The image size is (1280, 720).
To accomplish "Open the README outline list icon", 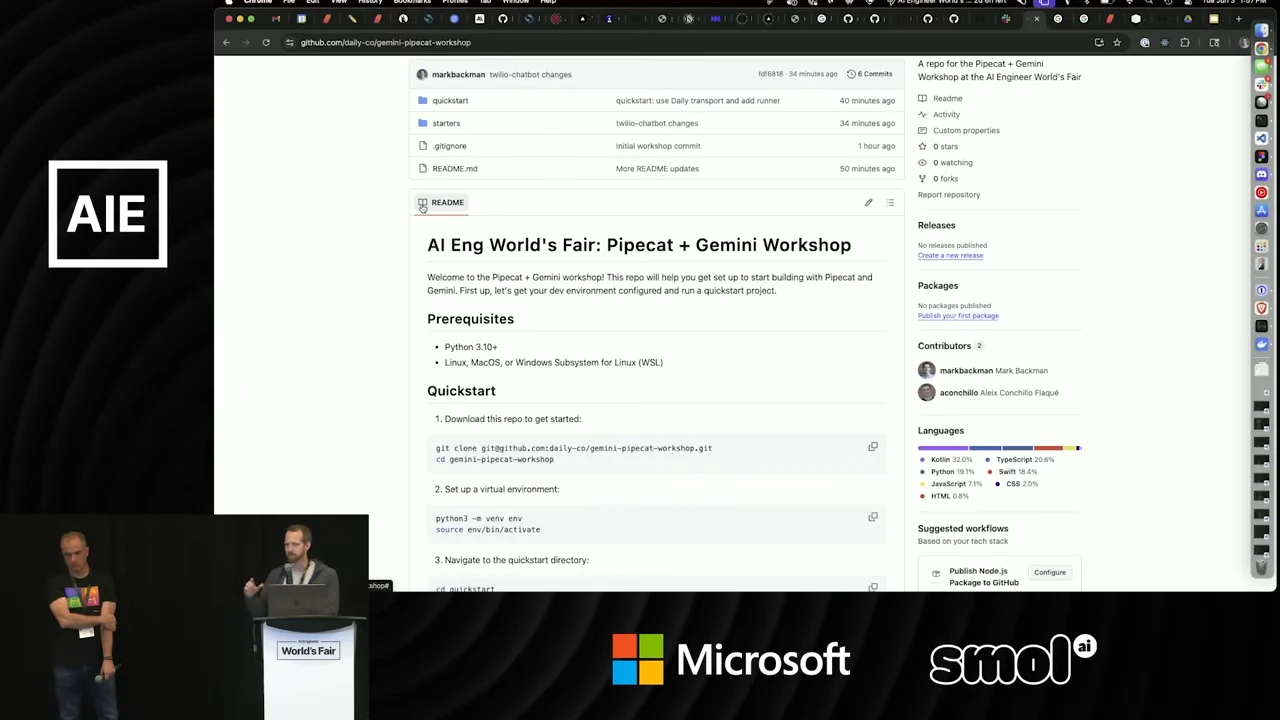I will coord(890,203).
